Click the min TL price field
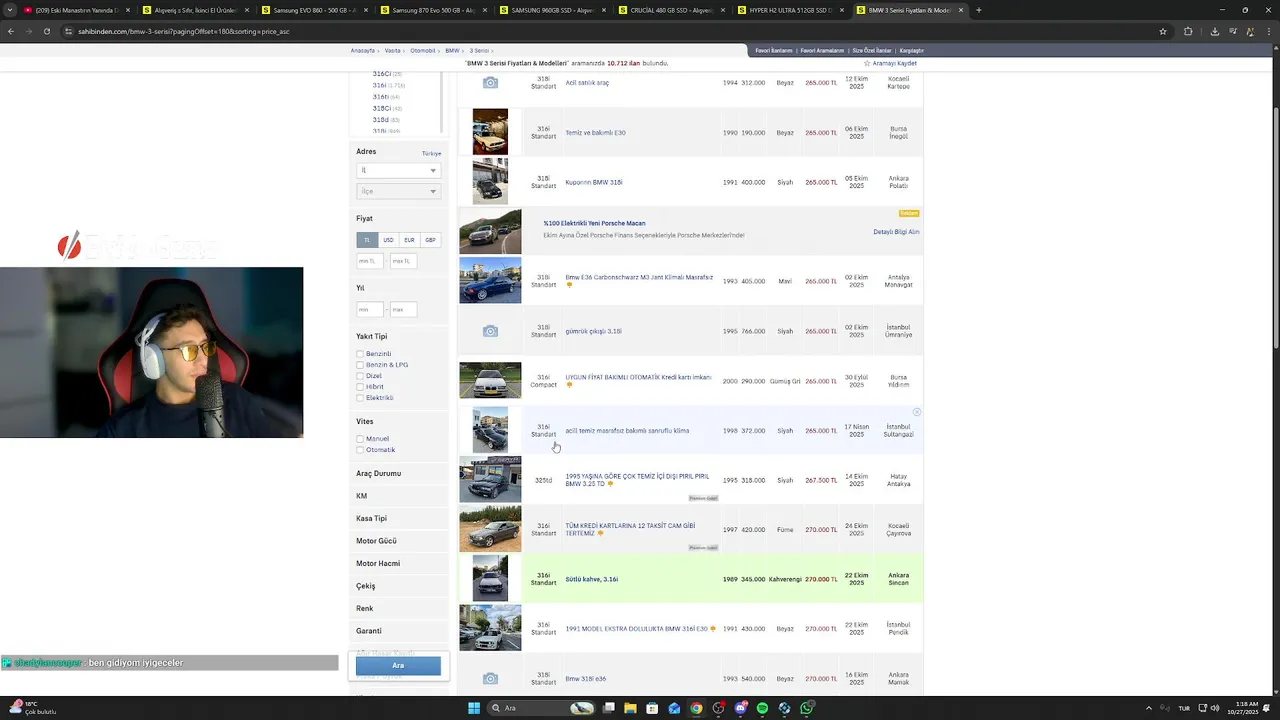This screenshot has width=1280, height=720. (x=370, y=261)
